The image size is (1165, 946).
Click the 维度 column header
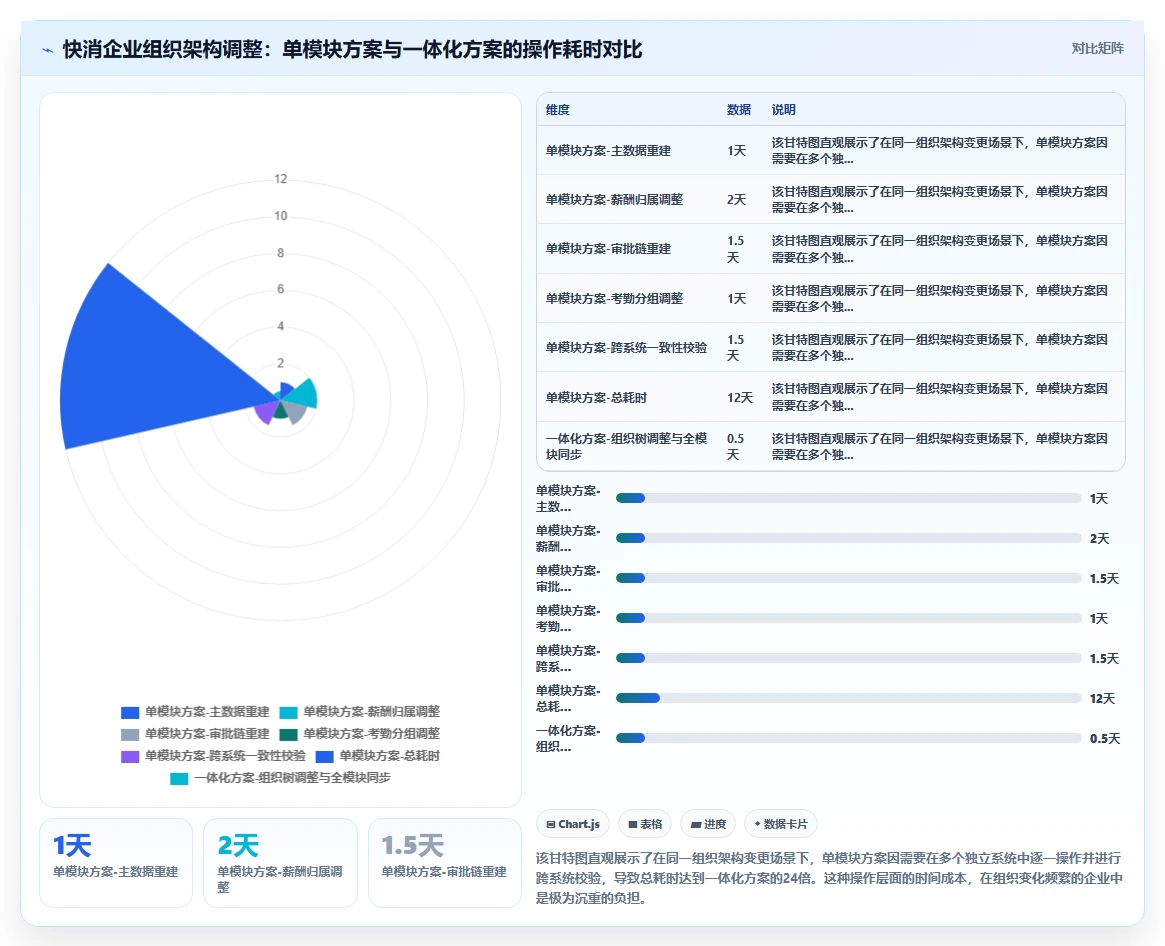tap(558, 109)
